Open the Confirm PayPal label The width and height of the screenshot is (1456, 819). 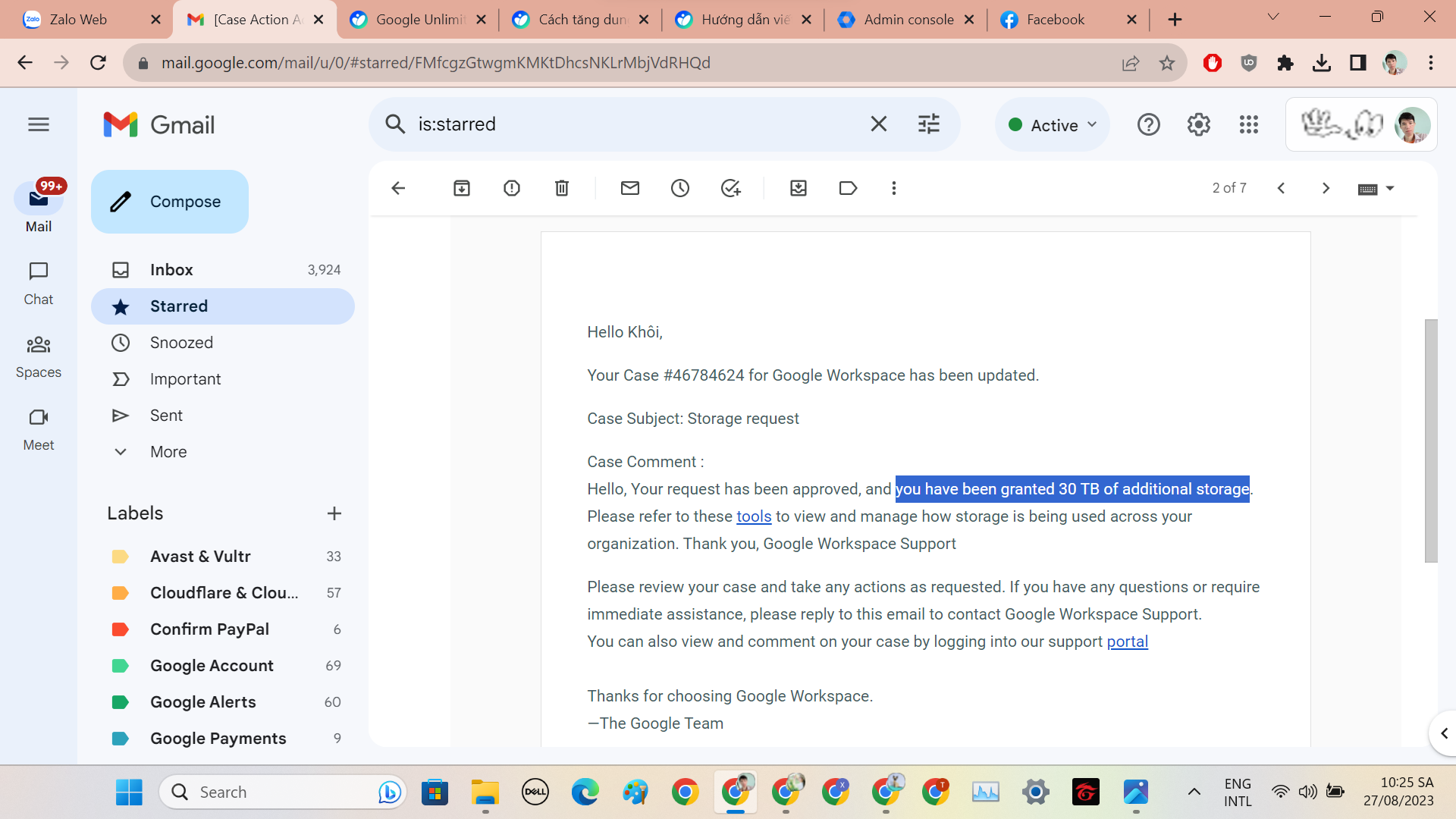[x=223, y=629]
